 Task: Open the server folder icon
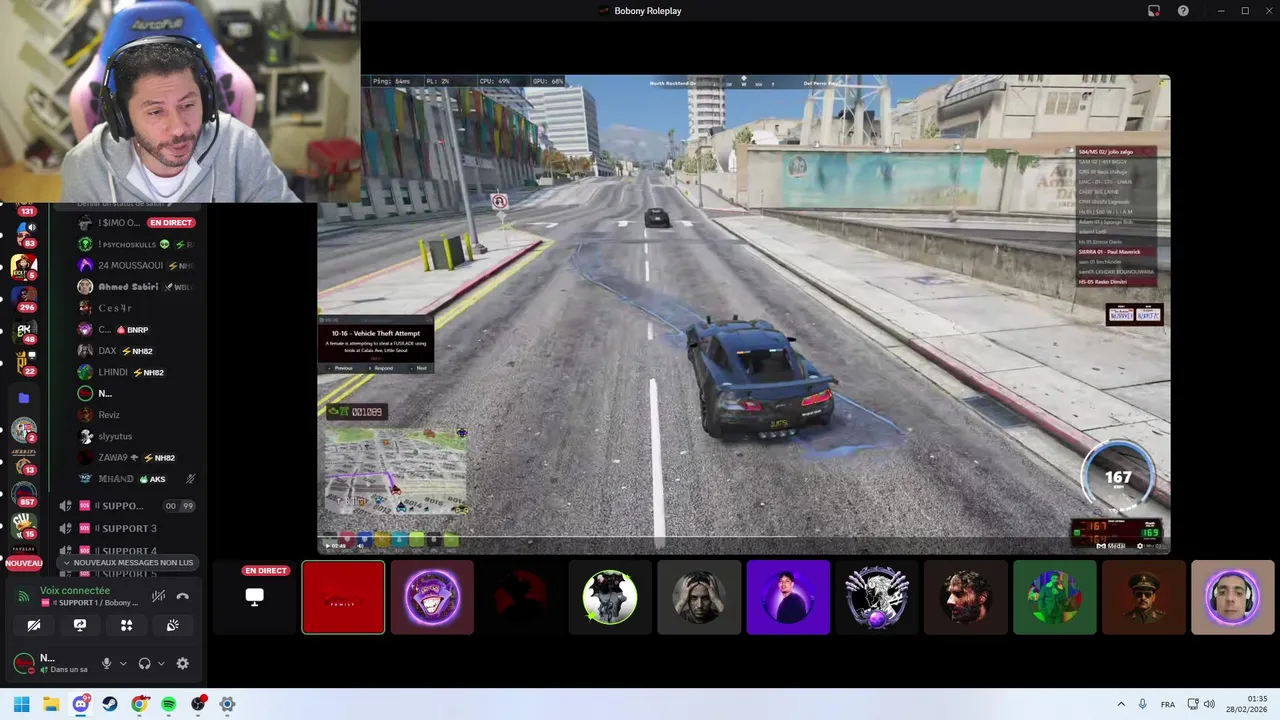coord(24,398)
